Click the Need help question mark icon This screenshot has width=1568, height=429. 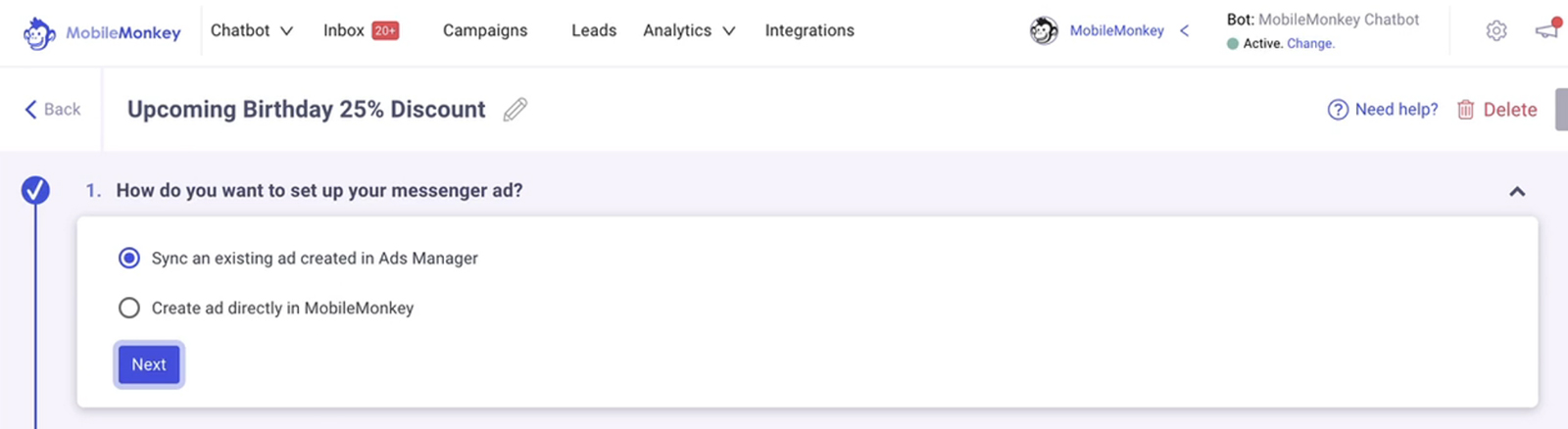click(1338, 110)
